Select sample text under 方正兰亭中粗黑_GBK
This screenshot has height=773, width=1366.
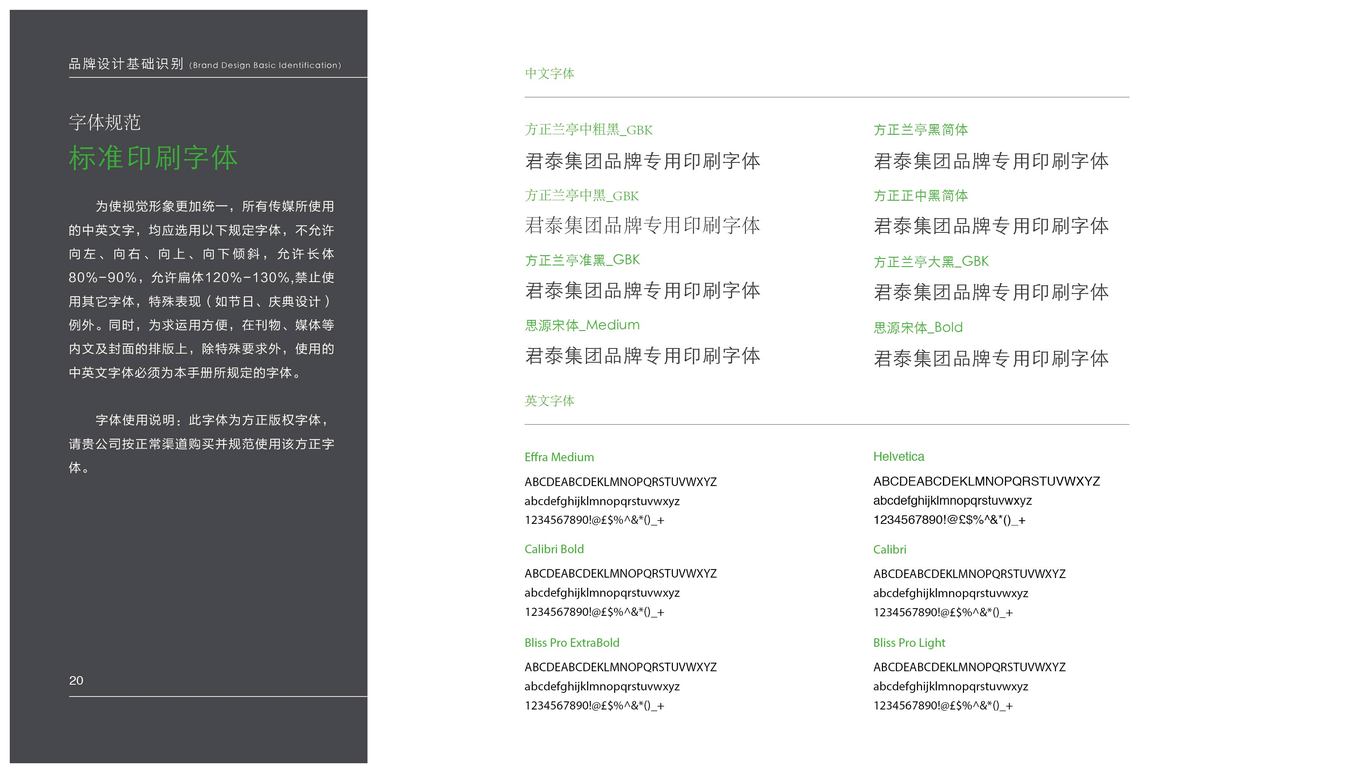tap(643, 161)
